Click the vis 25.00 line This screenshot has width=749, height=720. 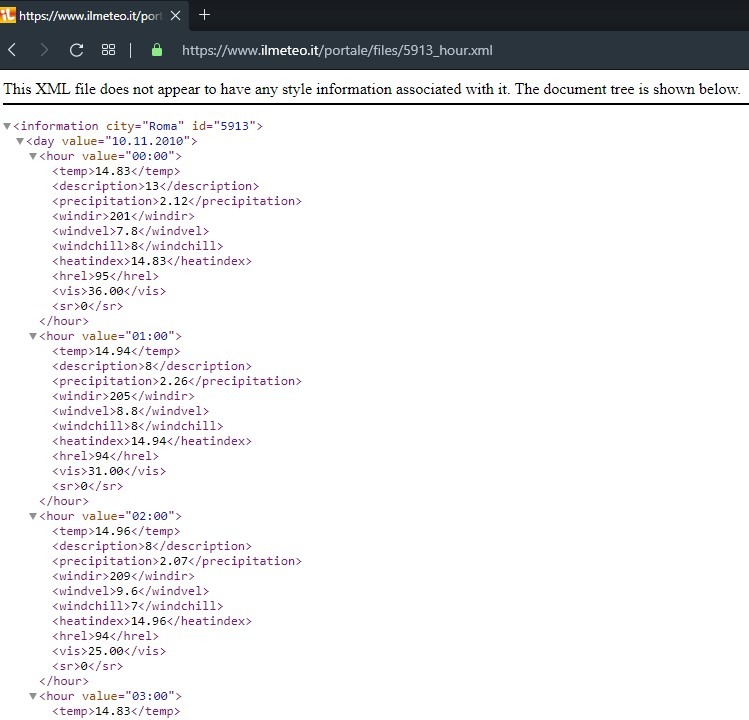(109, 651)
